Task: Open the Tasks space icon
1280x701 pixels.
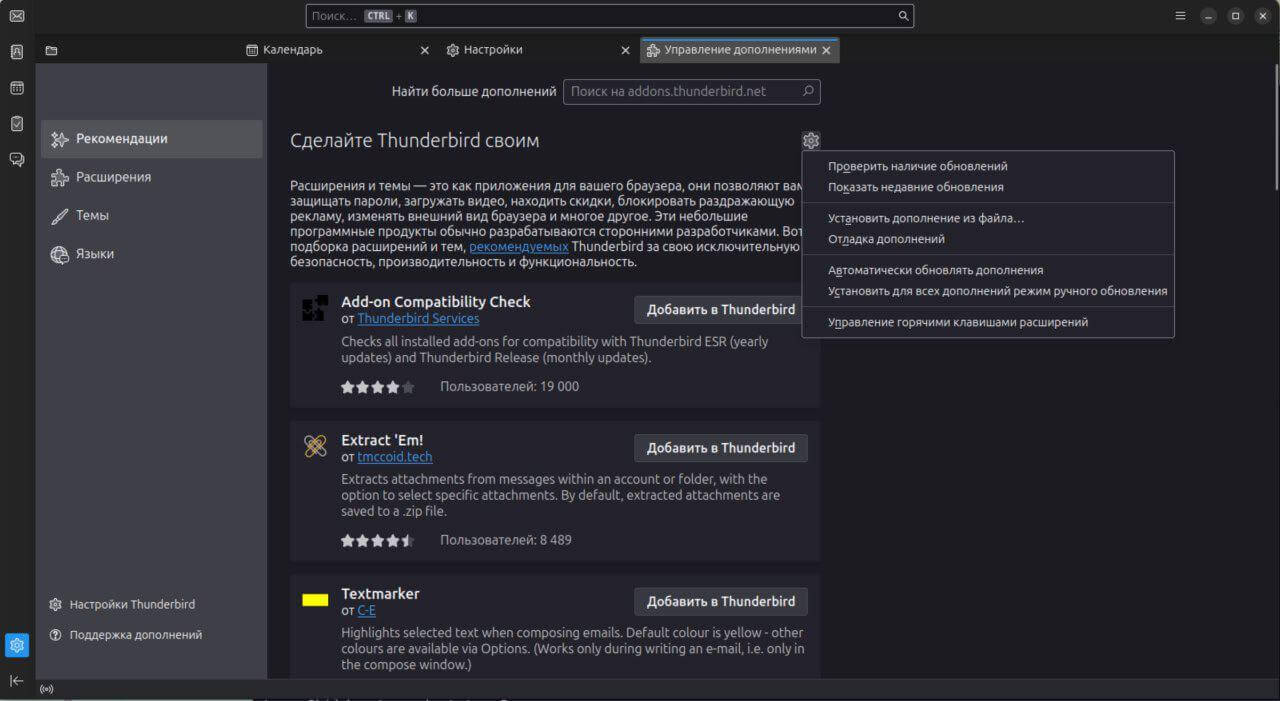Action: 17,124
